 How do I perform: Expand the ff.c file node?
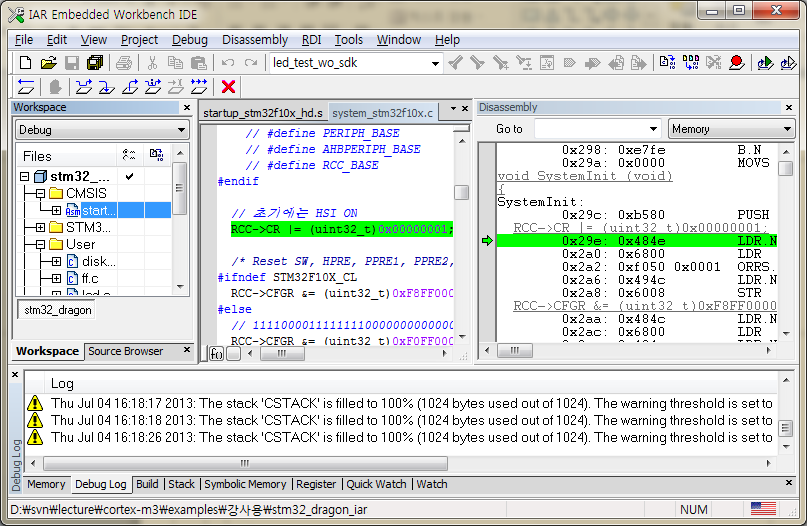tap(57, 278)
